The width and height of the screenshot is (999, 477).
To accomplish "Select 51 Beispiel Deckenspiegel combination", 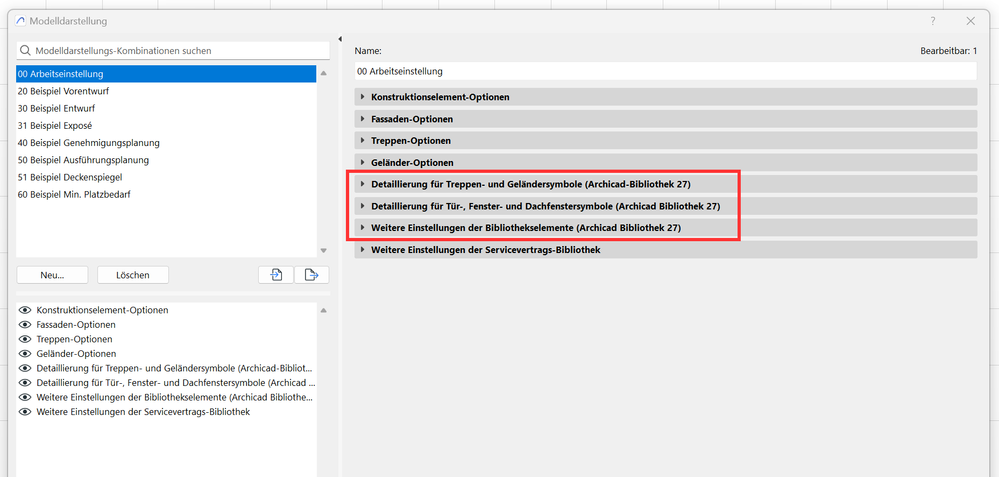I will tap(166, 177).
